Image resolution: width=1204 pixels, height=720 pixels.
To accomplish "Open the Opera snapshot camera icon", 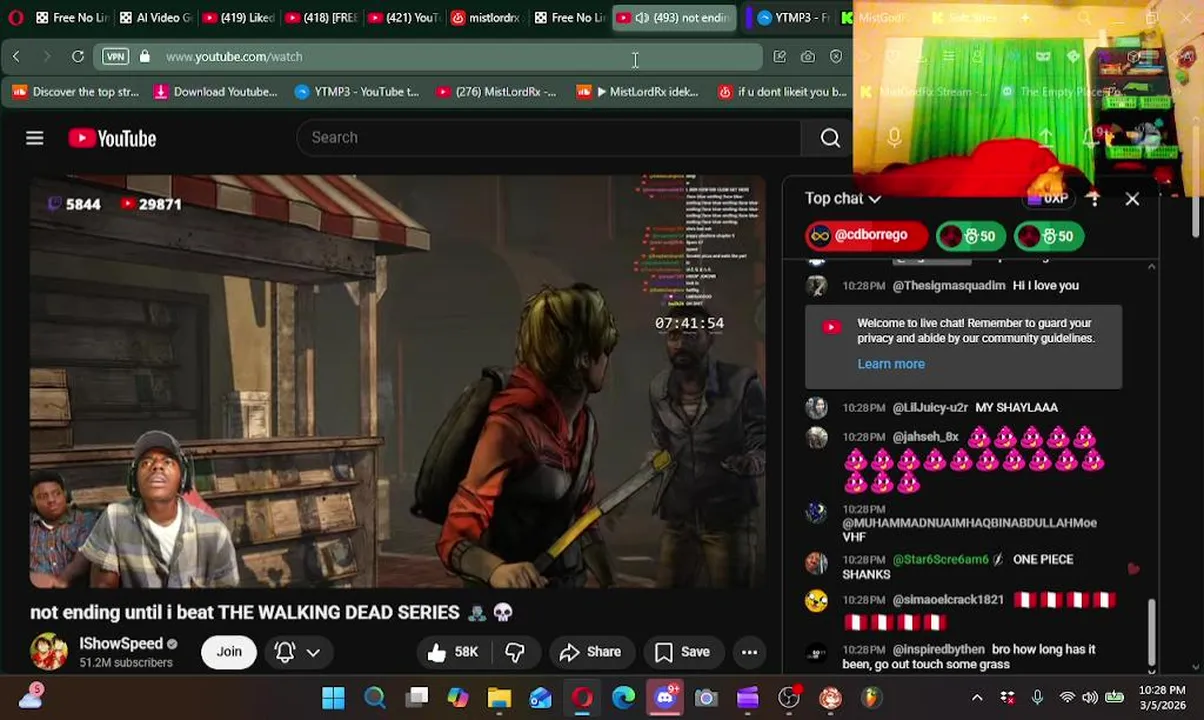I will pyautogui.click(x=808, y=57).
